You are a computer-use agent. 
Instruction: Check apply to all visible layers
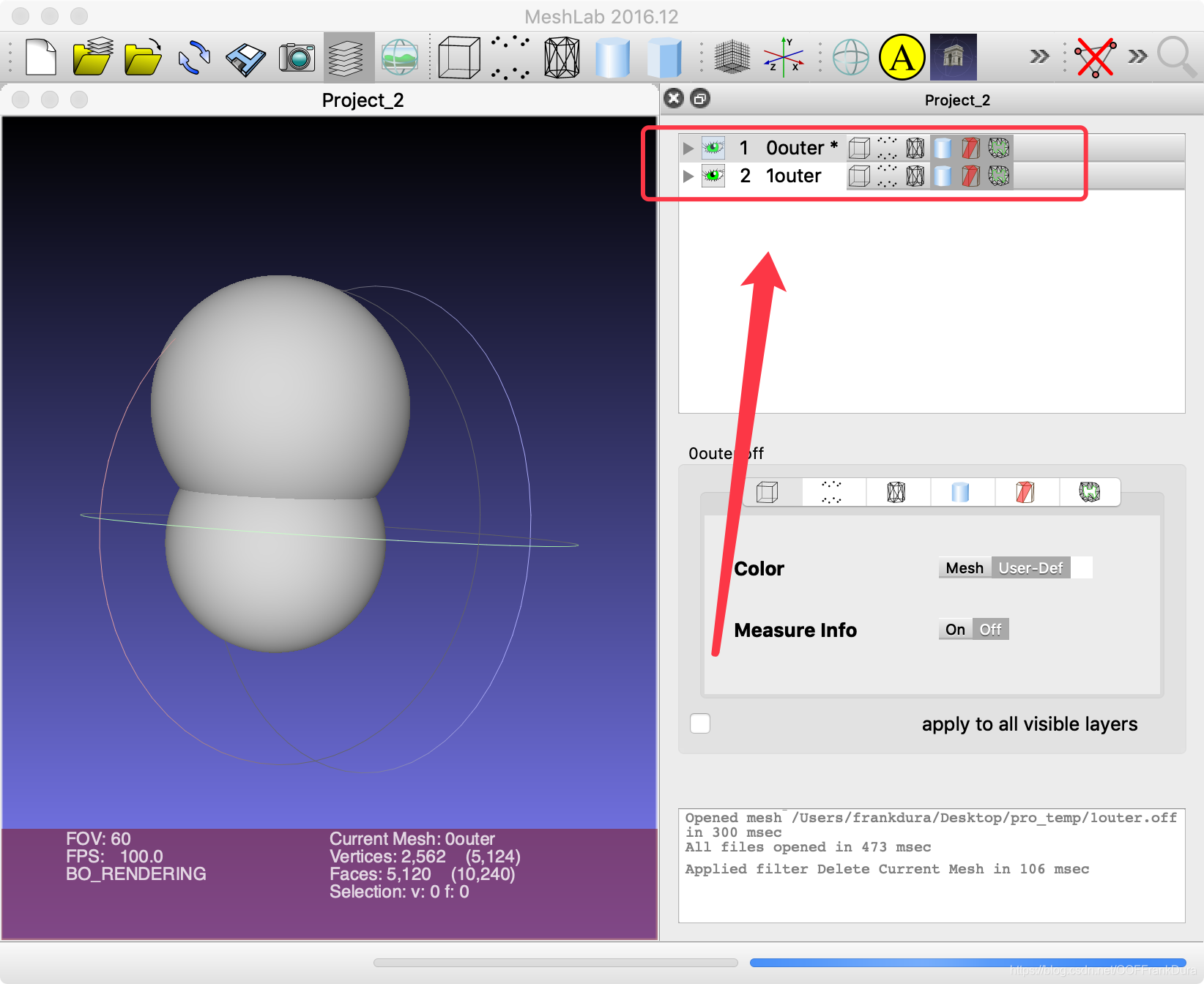[700, 723]
